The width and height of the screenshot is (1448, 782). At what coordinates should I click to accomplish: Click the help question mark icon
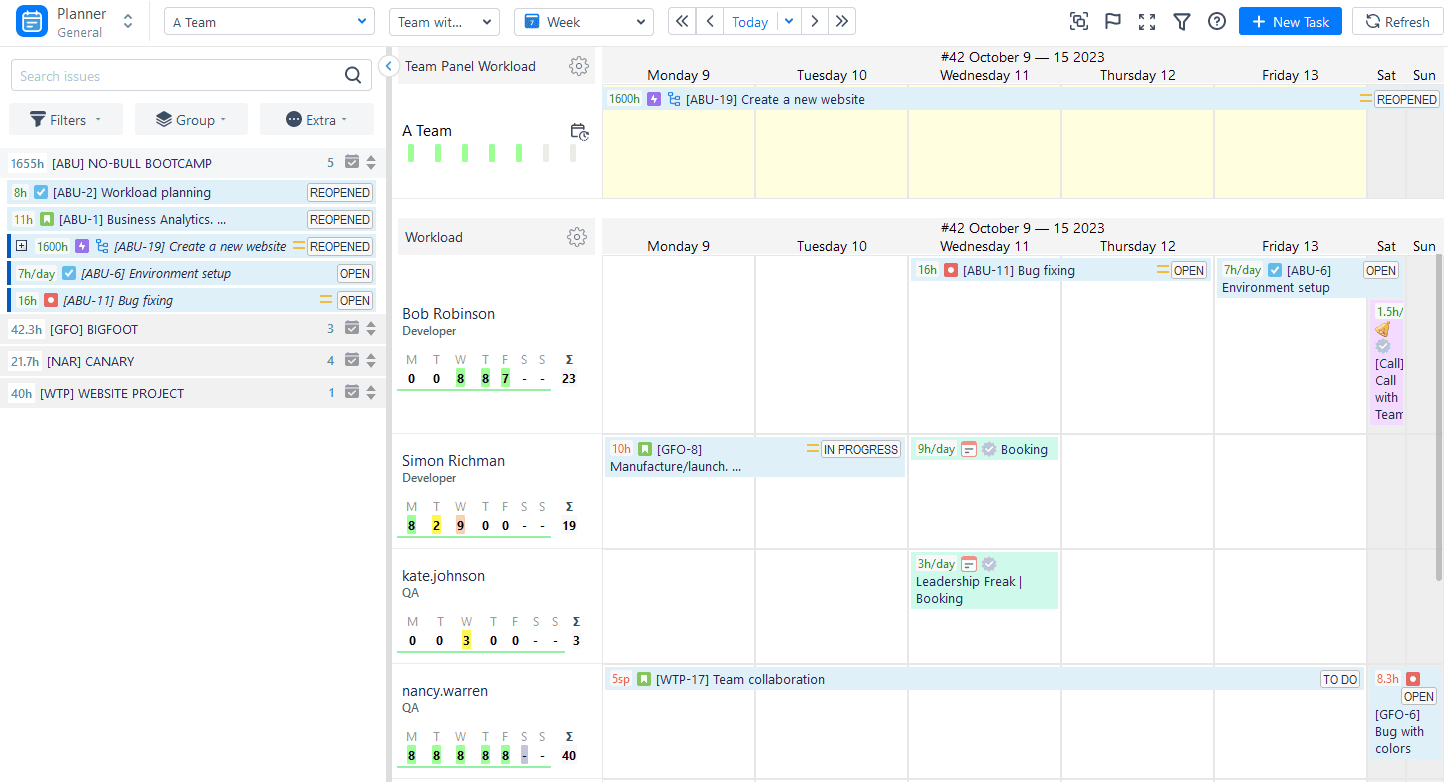(x=1217, y=21)
